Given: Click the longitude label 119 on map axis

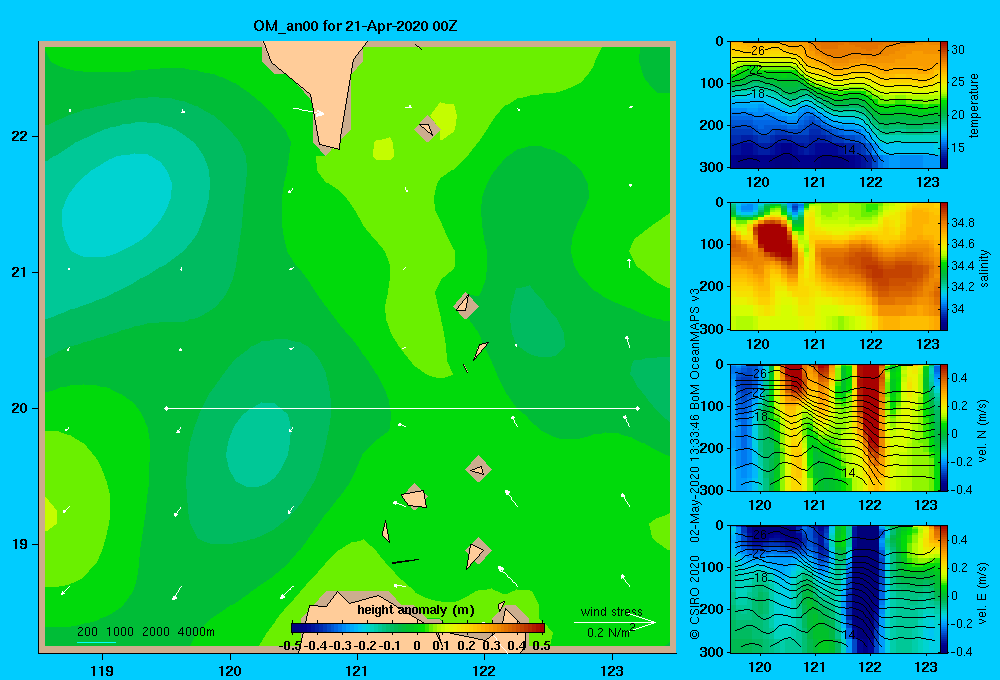Looking at the screenshot, I should 103,670.
